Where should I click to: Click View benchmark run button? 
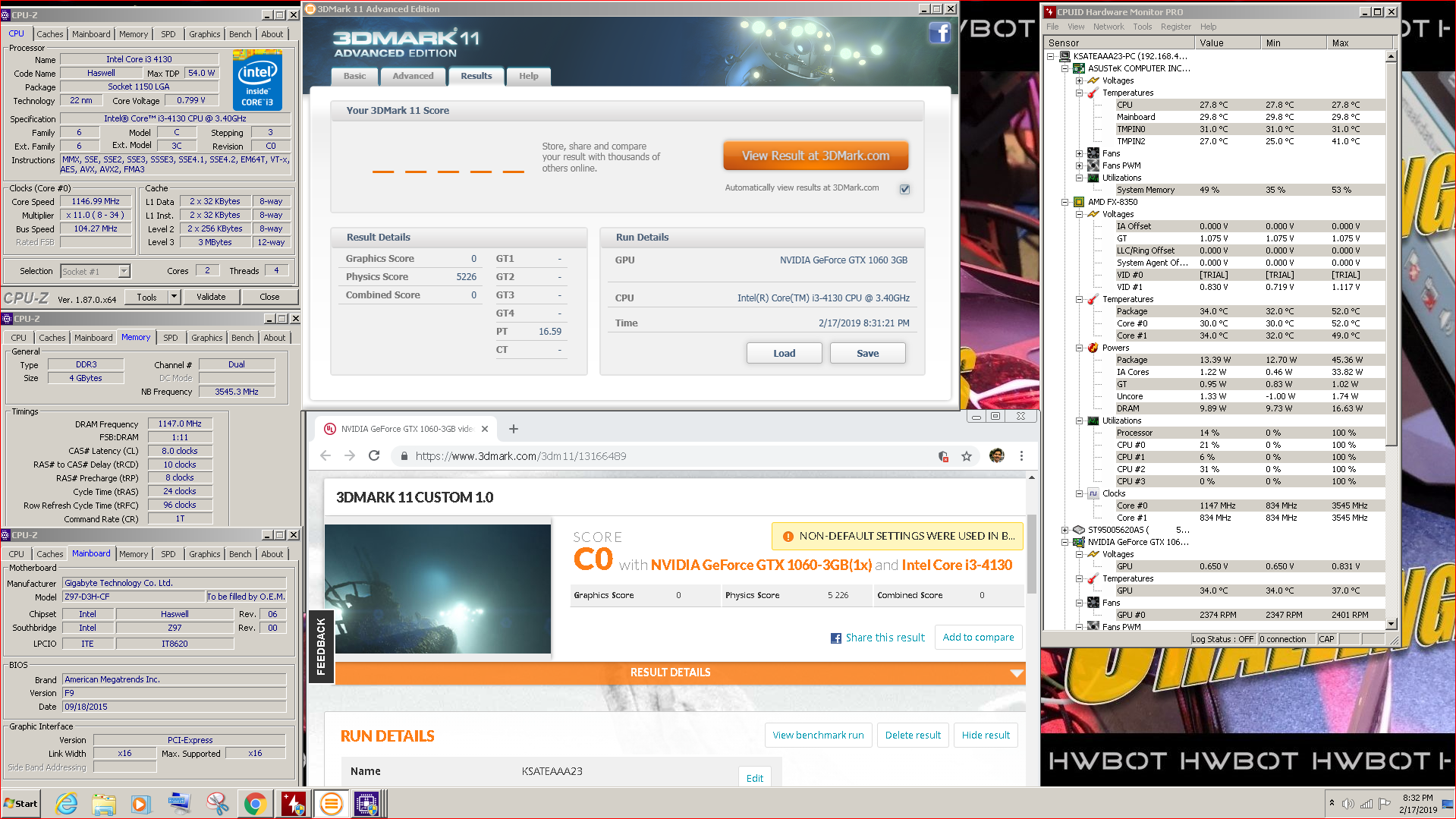818,735
